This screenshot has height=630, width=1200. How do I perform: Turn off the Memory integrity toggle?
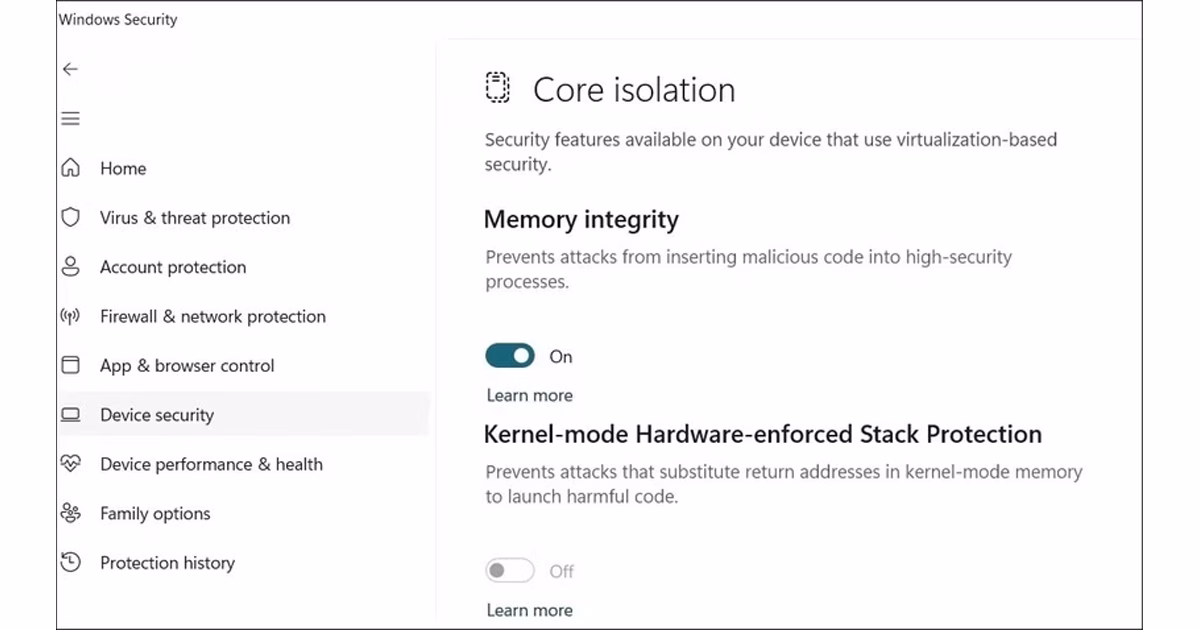[510, 356]
